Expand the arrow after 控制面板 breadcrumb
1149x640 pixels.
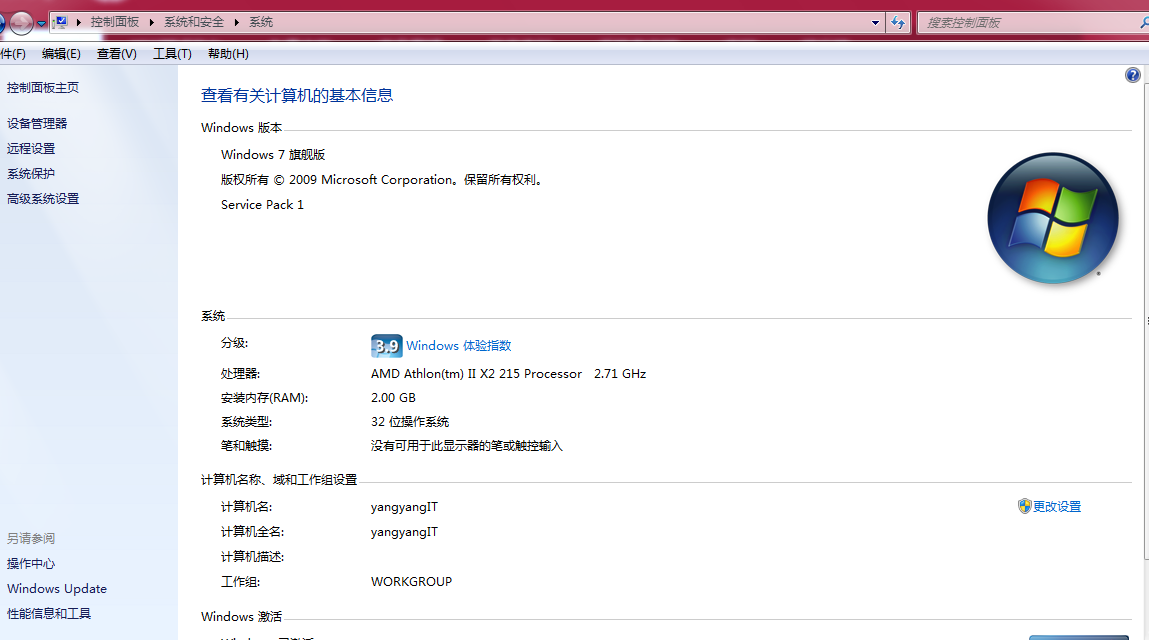click(x=152, y=23)
